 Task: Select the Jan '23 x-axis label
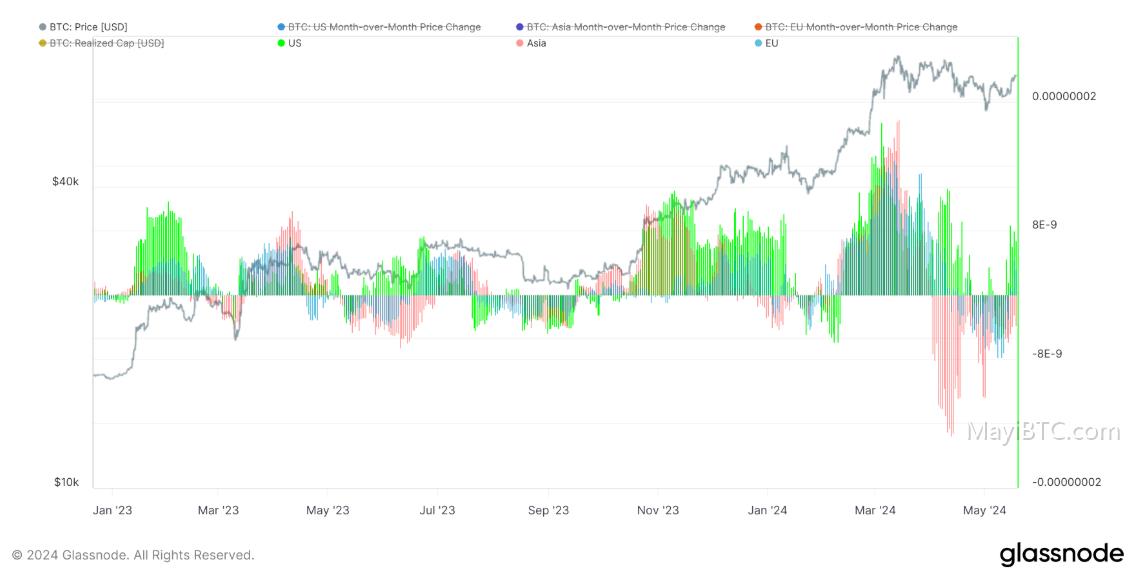112,510
